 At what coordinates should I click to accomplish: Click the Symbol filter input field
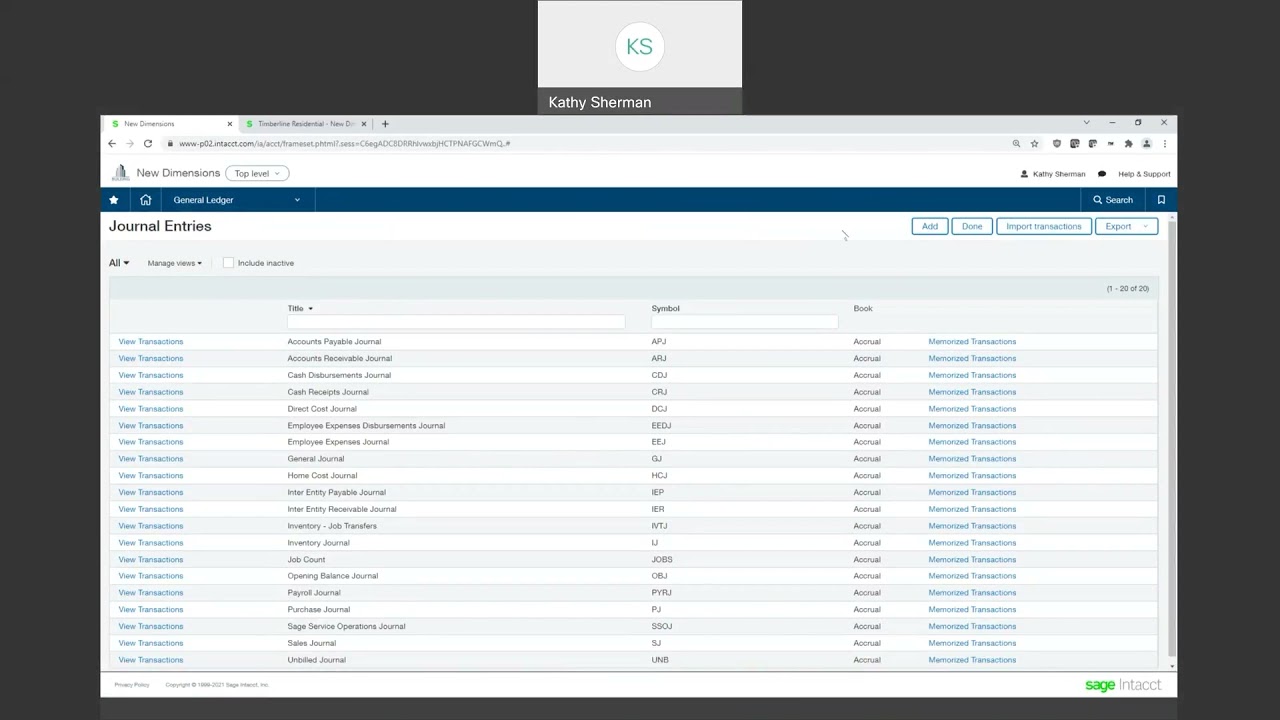click(745, 322)
